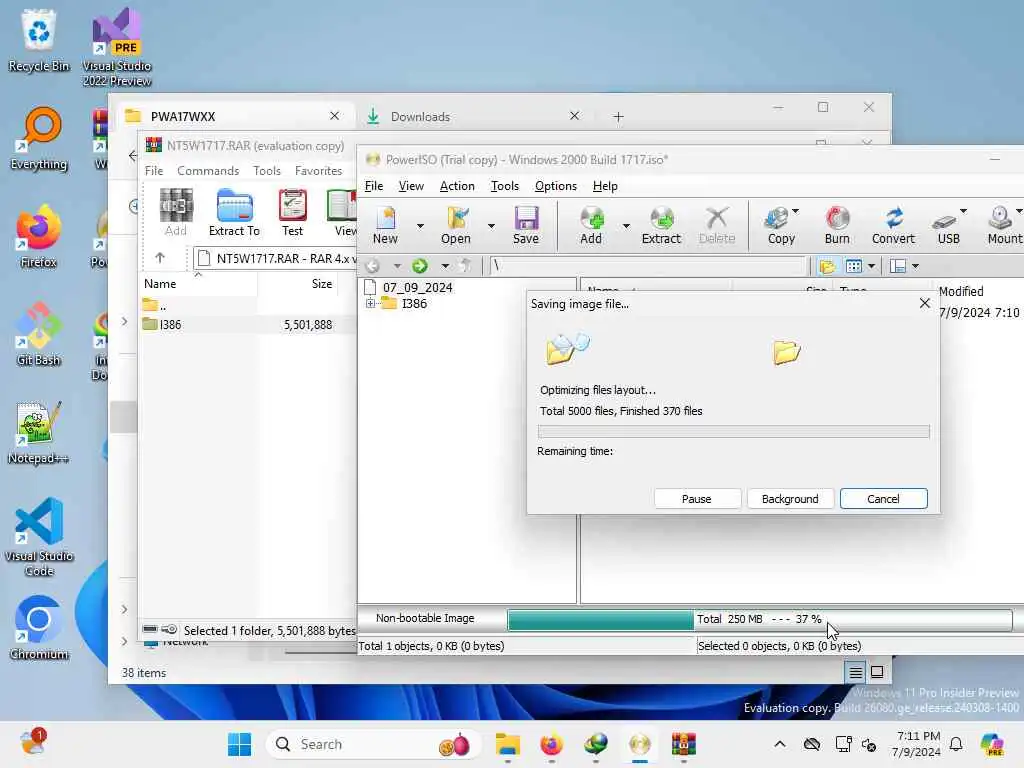Show hidden system tray icons chevron

pos(780,744)
